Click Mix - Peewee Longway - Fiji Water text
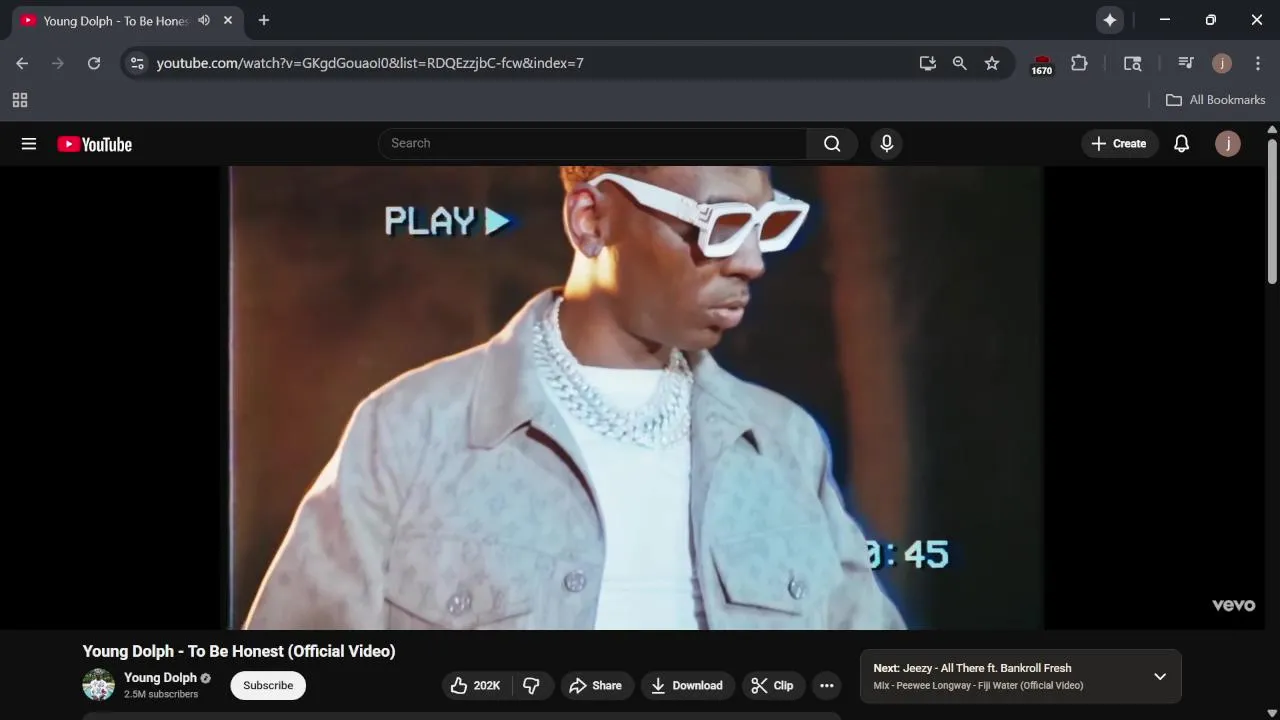Viewport: 1280px width, 720px height. [978, 686]
